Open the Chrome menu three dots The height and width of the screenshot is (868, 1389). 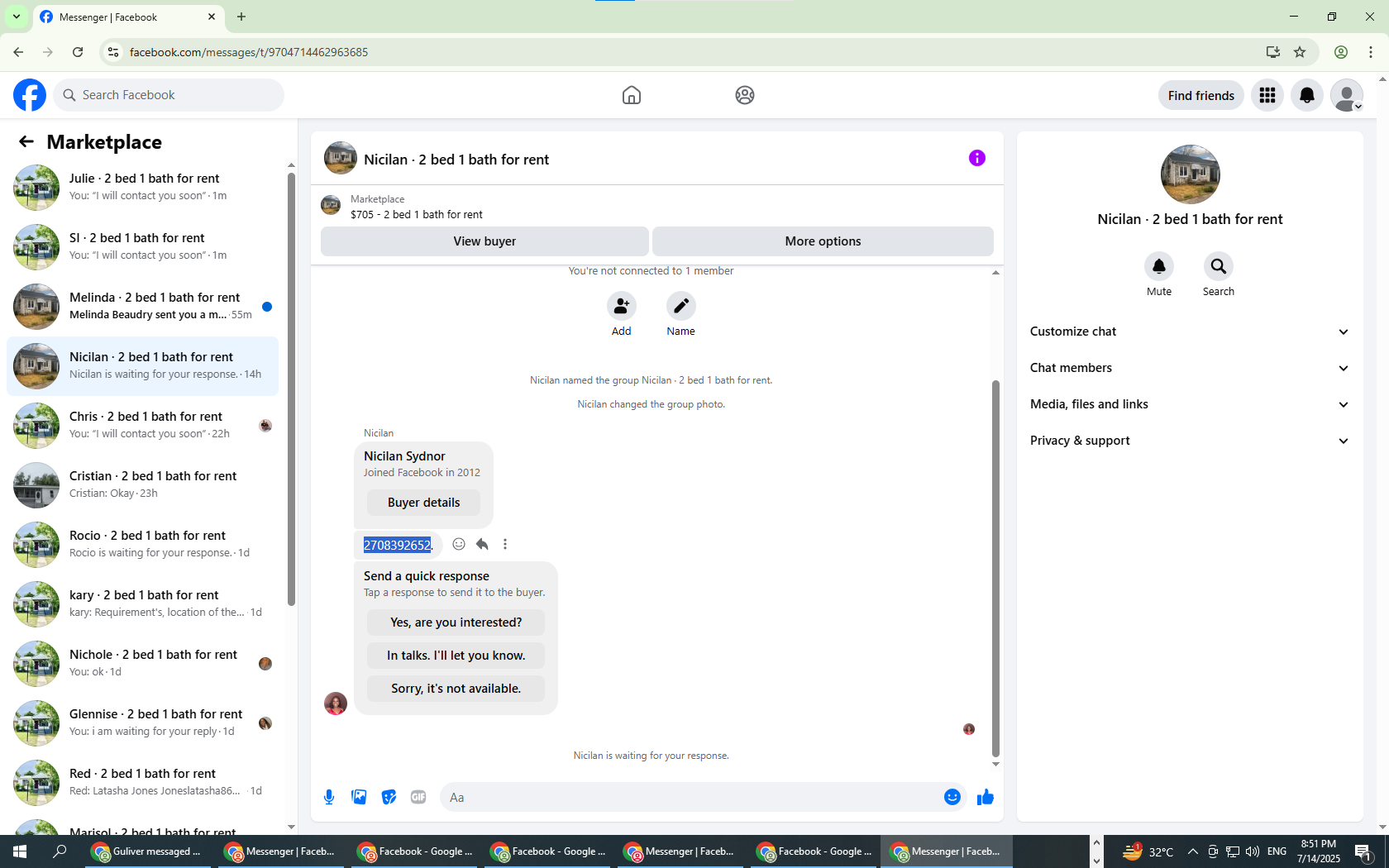[x=1371, y=52]
